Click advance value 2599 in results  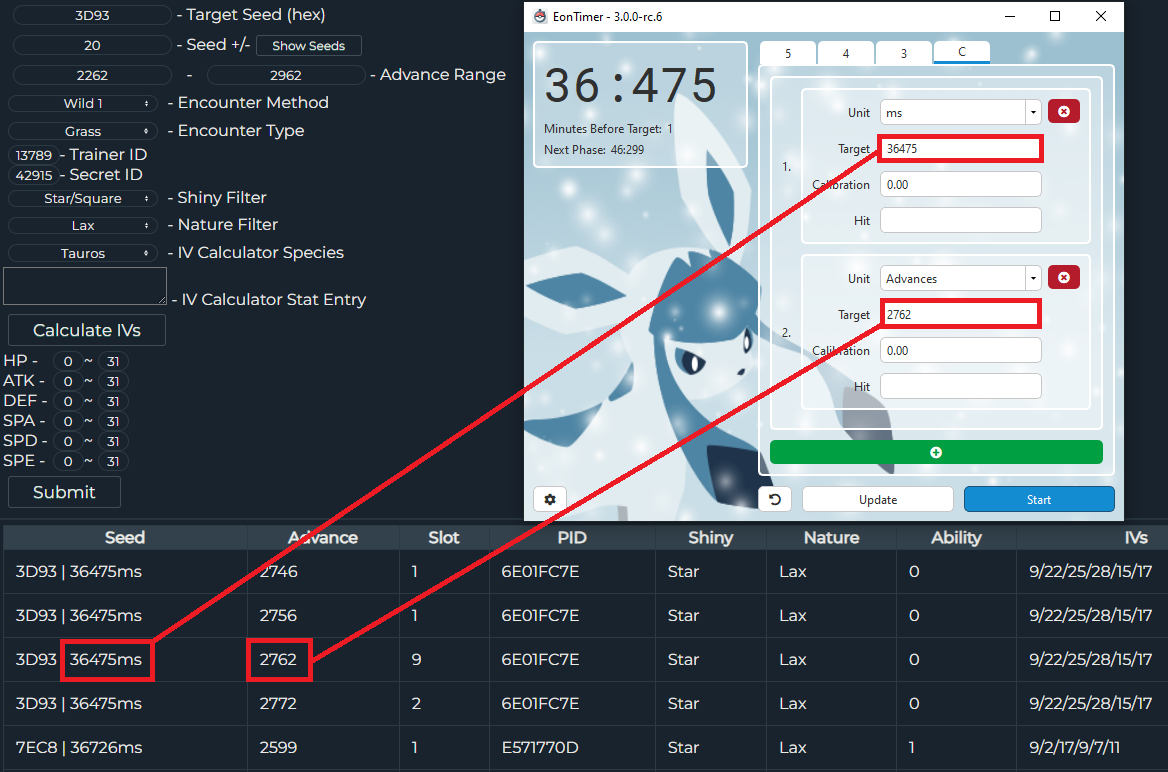(x=279, y=747)
